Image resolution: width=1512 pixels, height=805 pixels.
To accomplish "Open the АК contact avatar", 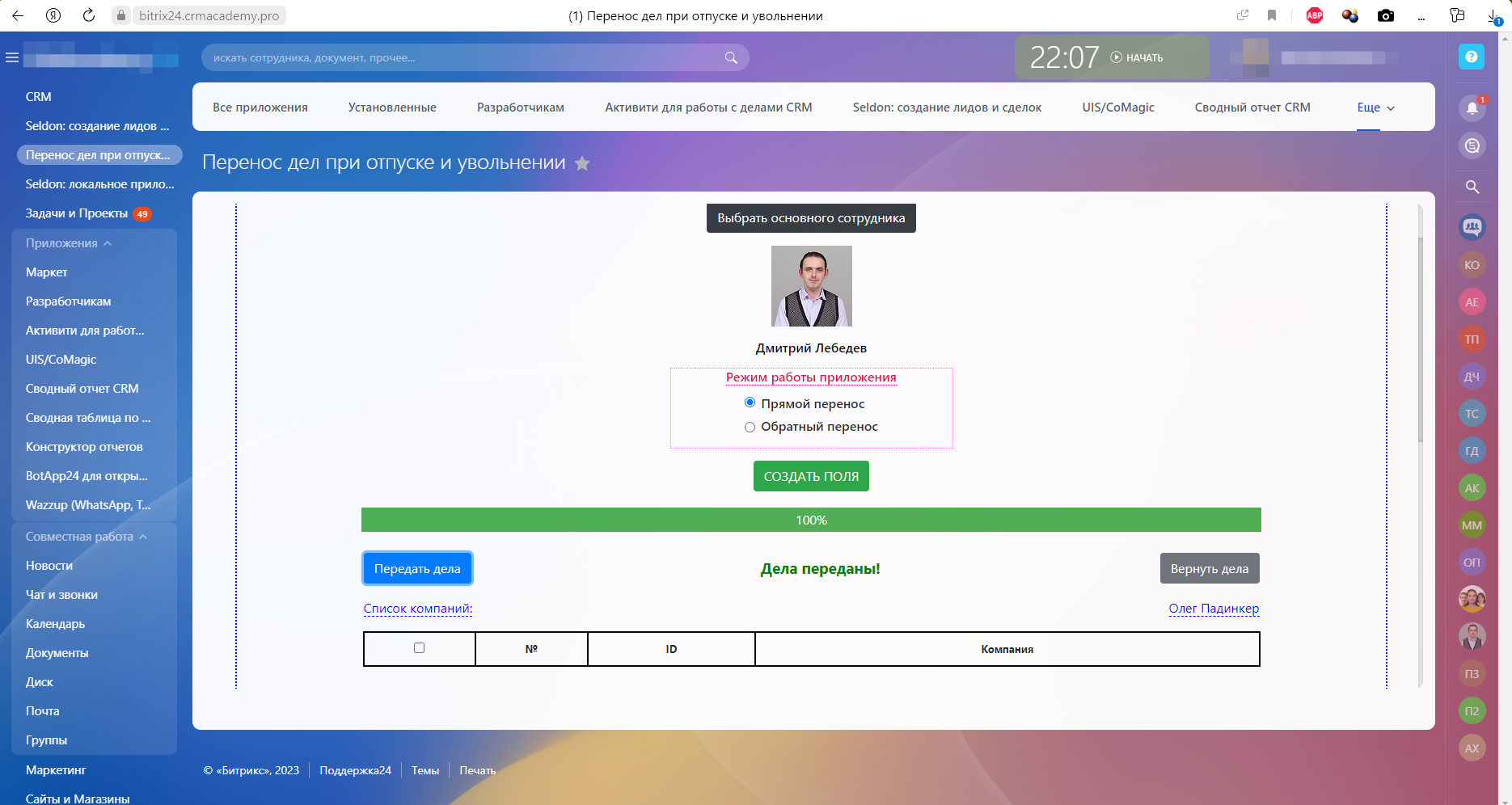I will [x=1472, y=488].
